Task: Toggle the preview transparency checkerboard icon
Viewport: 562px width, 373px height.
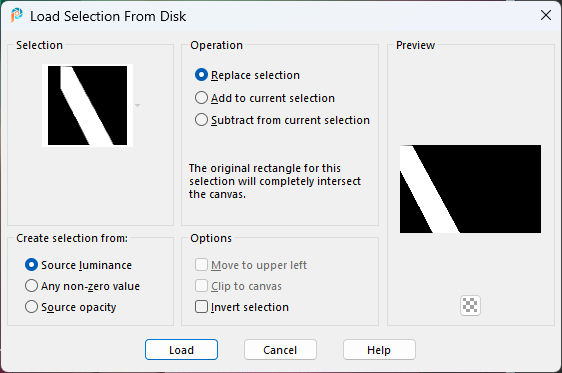Action: [x=470, y=306]
